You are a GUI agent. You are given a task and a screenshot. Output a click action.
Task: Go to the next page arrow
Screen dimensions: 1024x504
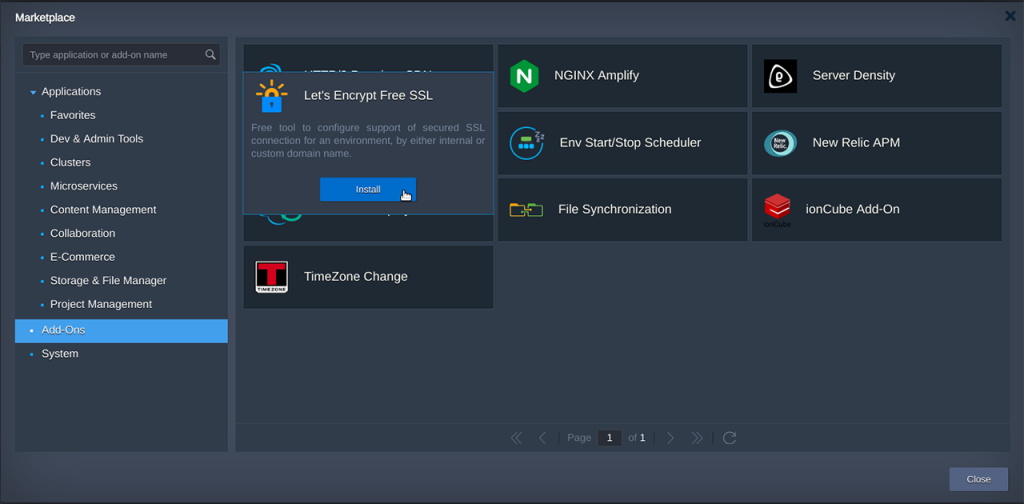(x=670, y=438)
